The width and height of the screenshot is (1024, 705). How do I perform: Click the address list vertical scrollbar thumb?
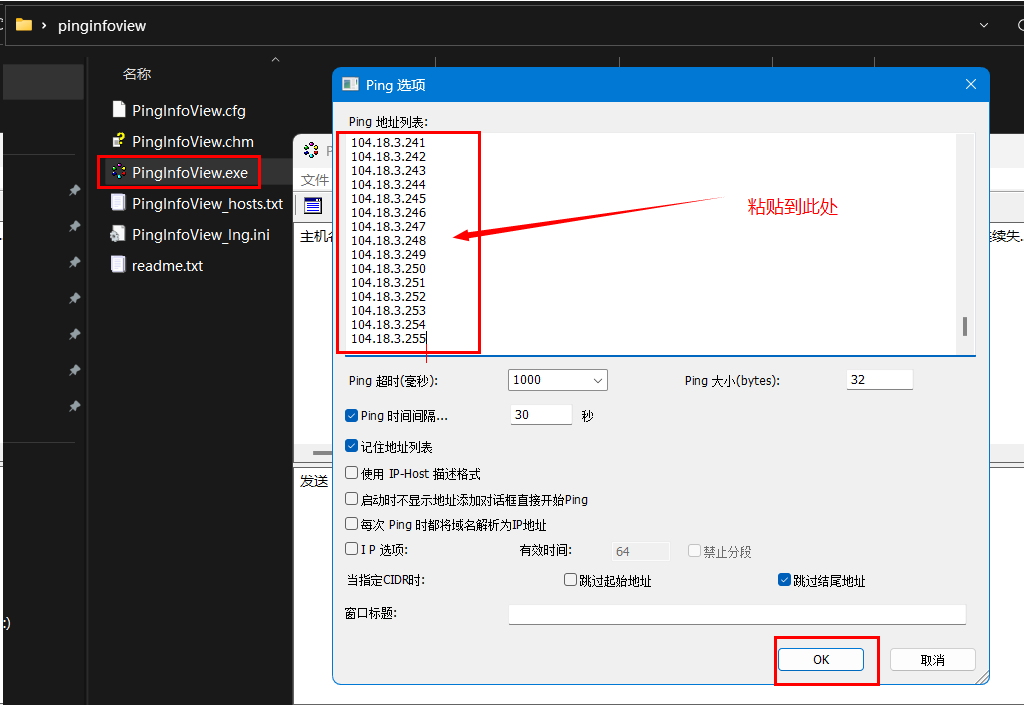tap(965, 326)
